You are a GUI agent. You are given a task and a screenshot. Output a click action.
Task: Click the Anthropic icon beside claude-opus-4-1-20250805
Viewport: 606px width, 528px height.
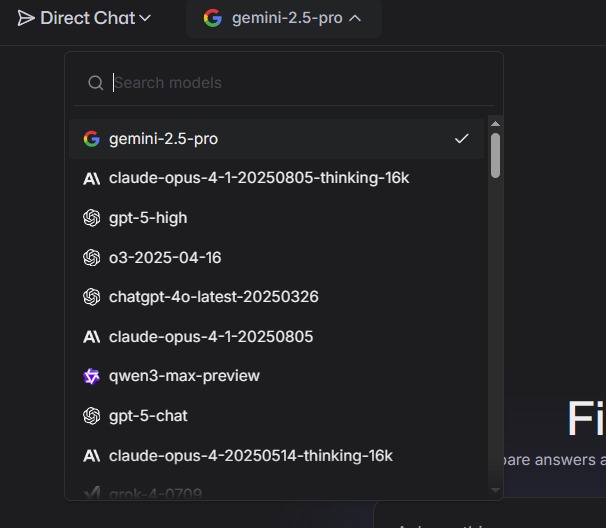tap(92, 337)
